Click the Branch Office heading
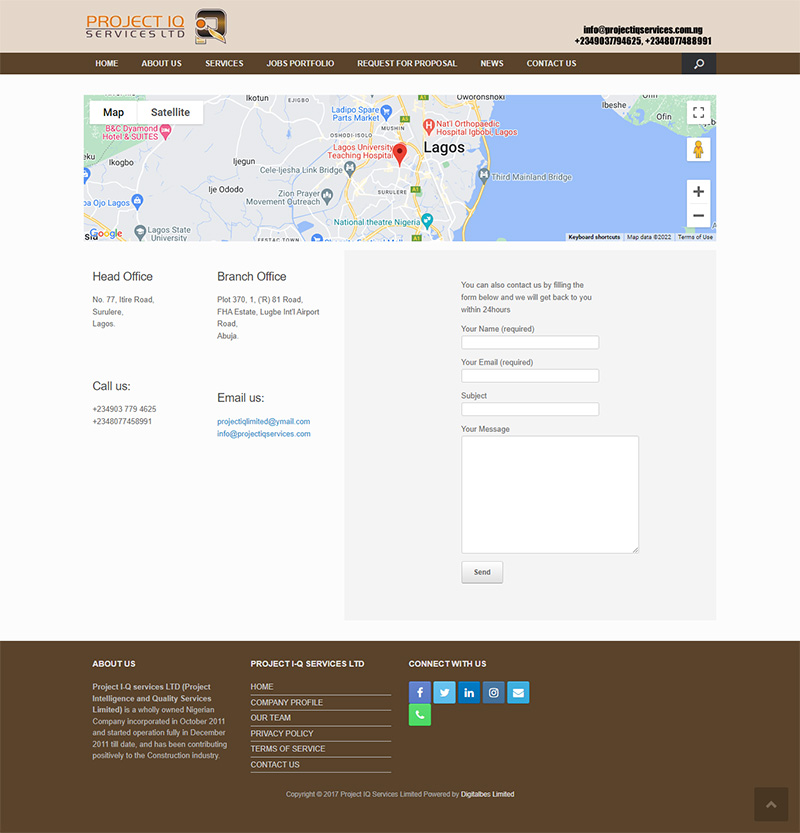This screenshot has height=833, width=800. [252, 276]
